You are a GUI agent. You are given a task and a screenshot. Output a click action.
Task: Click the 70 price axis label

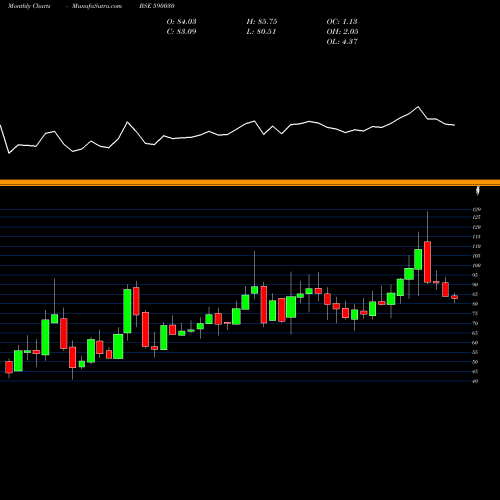coord(476,323)
